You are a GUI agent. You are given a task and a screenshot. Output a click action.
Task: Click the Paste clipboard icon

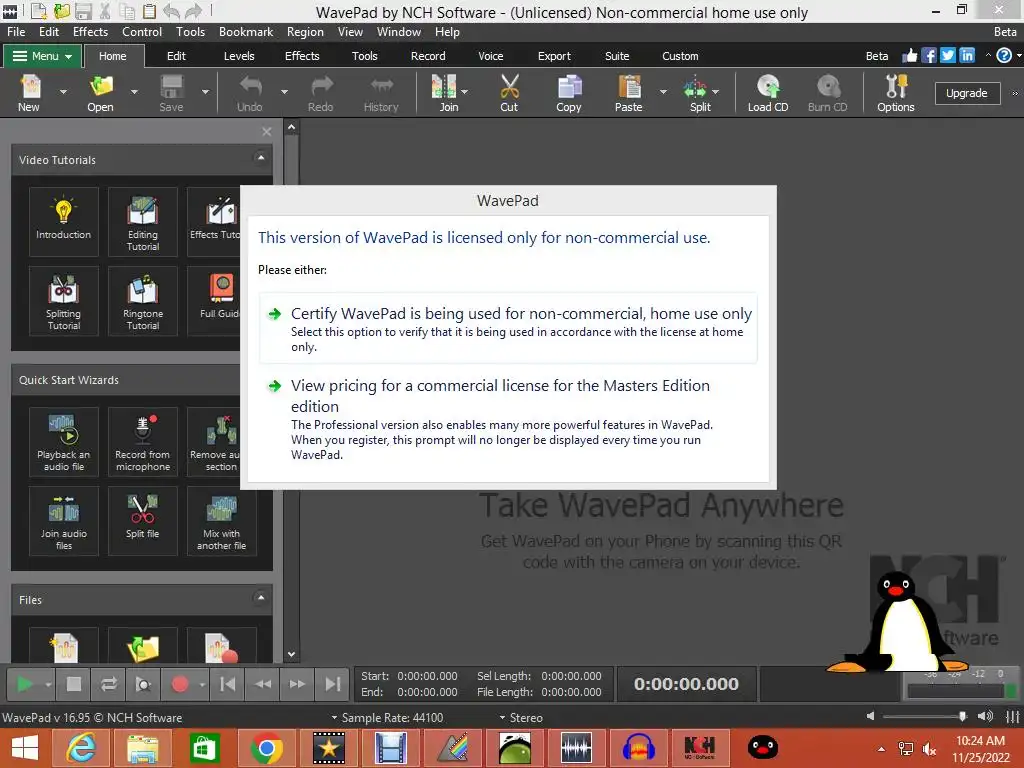629,93
